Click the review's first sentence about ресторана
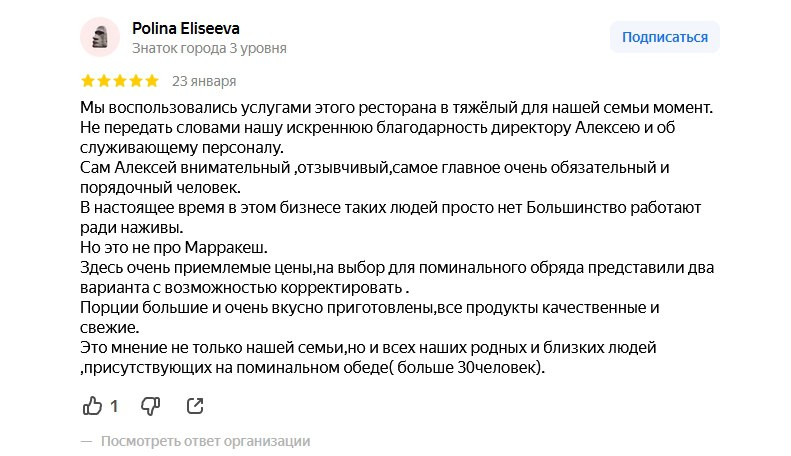 click(397, 107)
